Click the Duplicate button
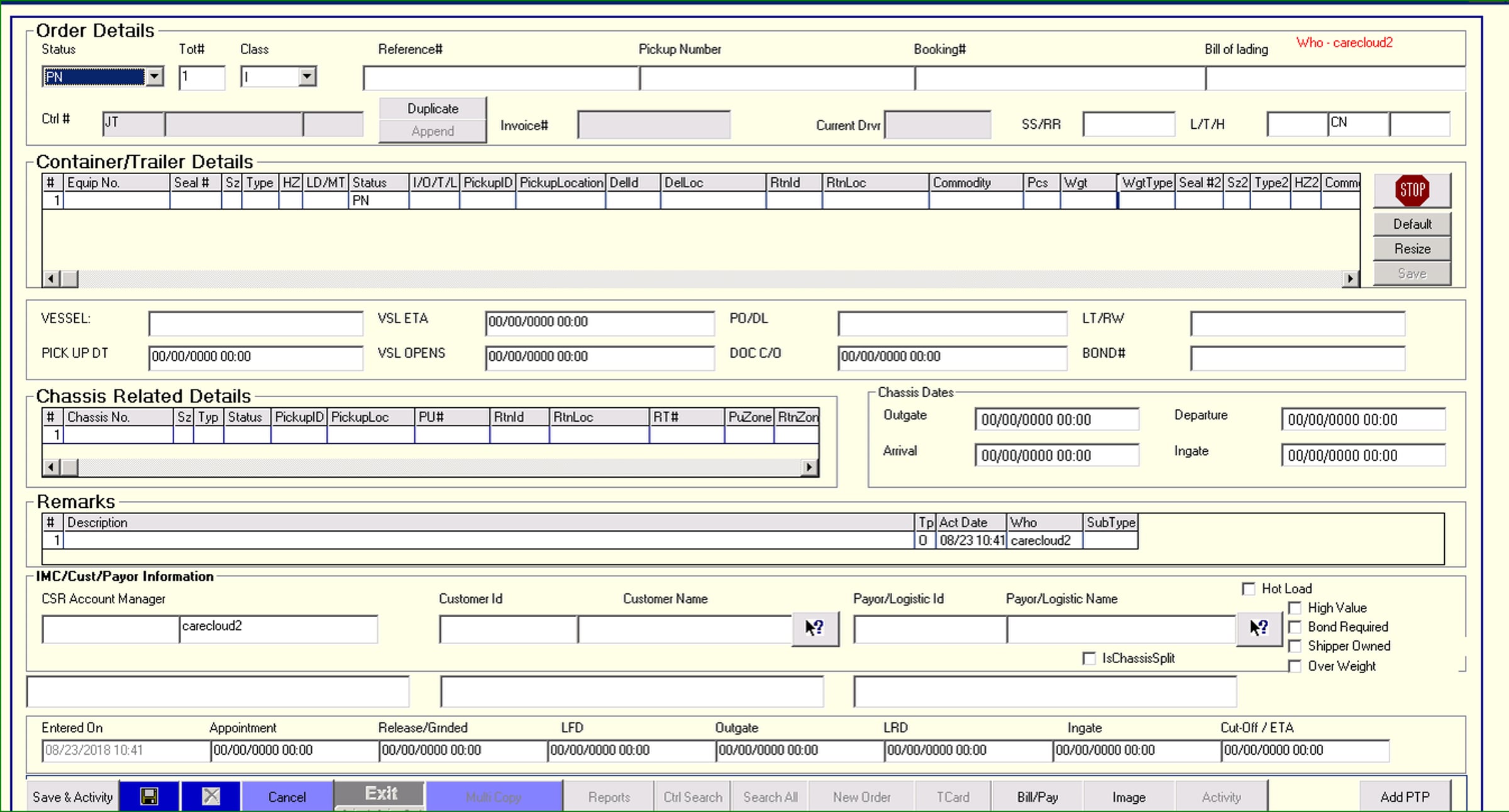 [433, 108]
